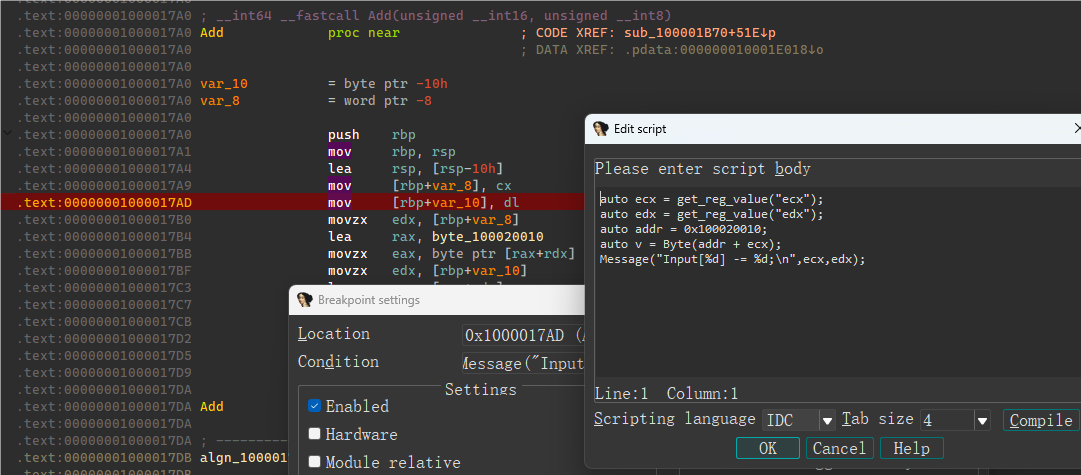Open Help for the script editor
The height and width of the screenshot is (475, 1081).
click(x=911, y=448)
